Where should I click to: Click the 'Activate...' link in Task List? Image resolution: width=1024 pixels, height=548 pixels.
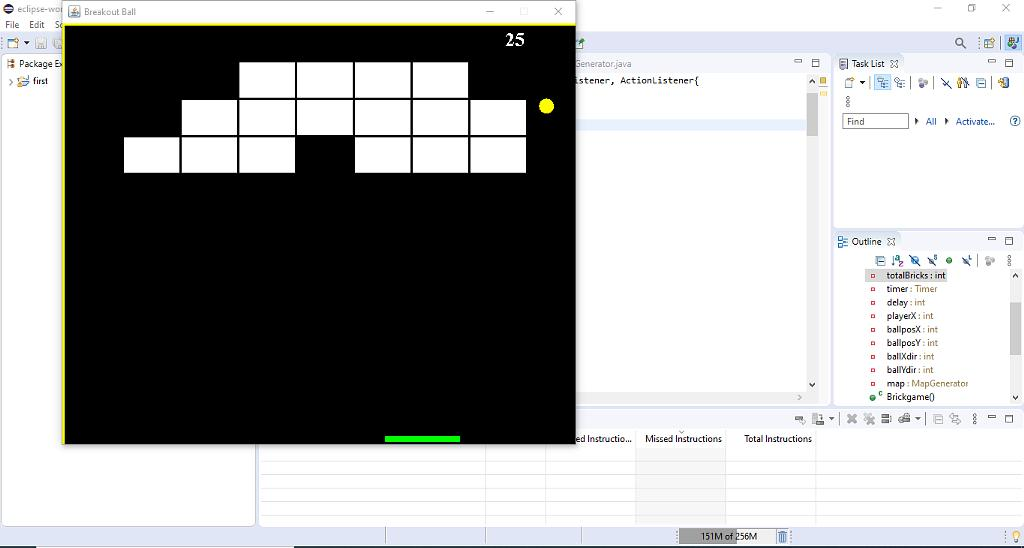click(975, 121)
